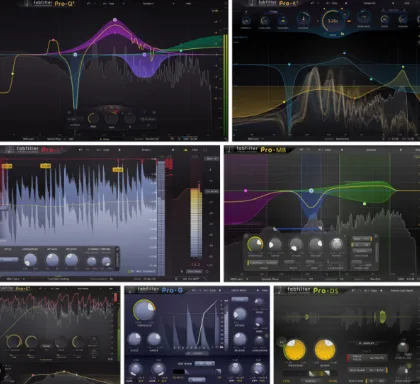
Task: Select the magenta band node in Pro-MB
Action: pyautogui.click(x=246, y=191)
